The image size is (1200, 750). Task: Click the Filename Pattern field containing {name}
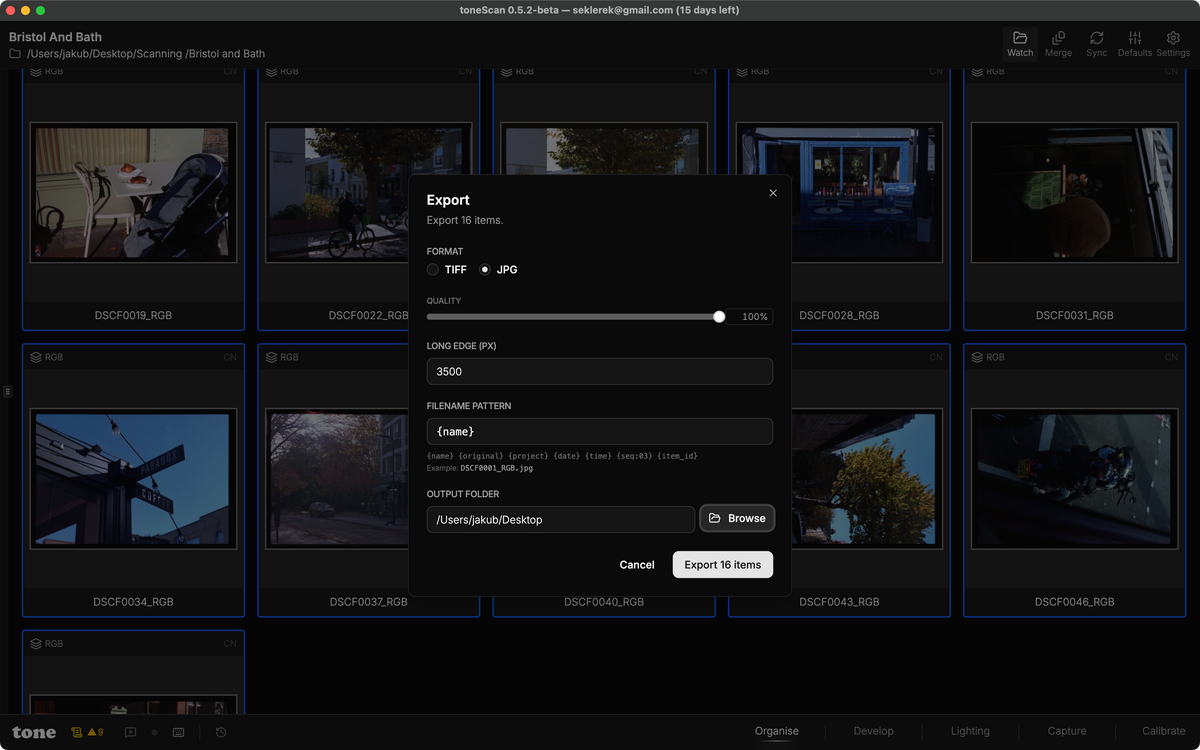click(600, 431)
